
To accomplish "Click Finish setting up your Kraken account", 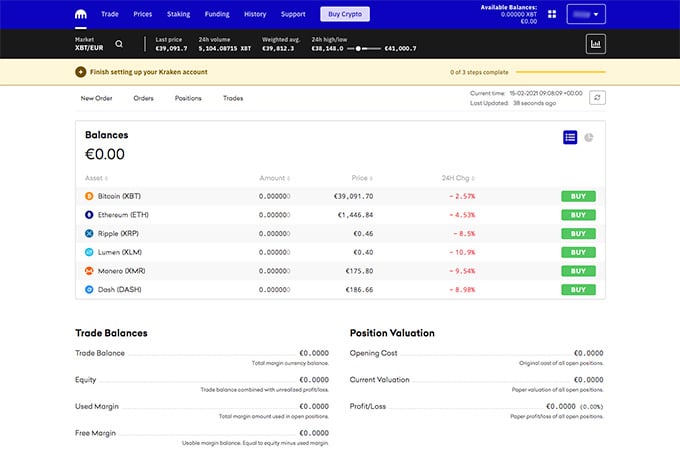I will 149,72.
